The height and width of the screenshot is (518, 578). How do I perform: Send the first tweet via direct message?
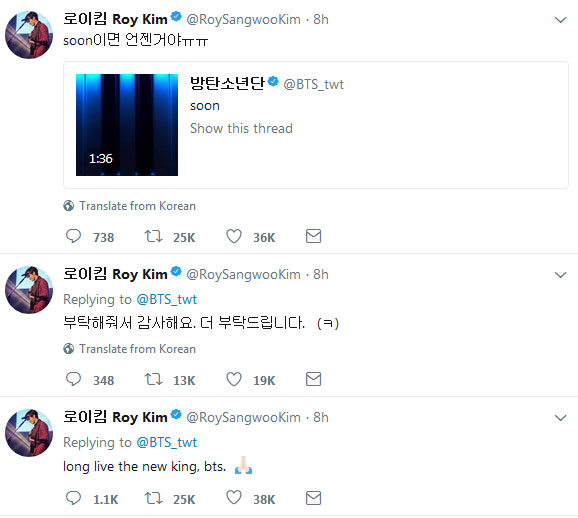coord(313,236)
